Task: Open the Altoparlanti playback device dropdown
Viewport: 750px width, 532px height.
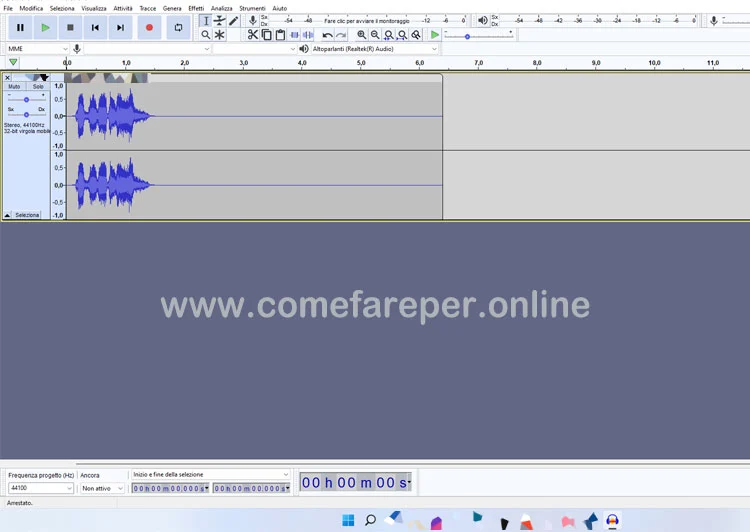Action: tap(375, 49)
